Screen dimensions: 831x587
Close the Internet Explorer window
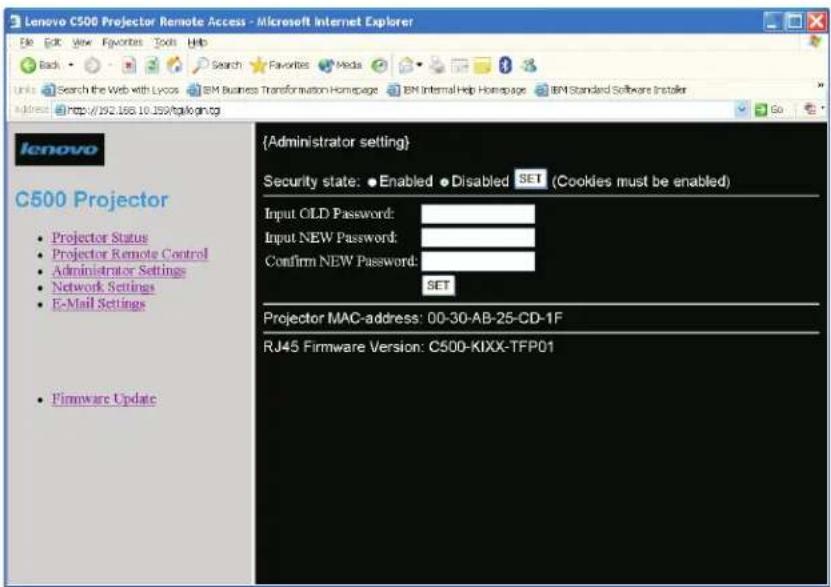tap(816, 21)
